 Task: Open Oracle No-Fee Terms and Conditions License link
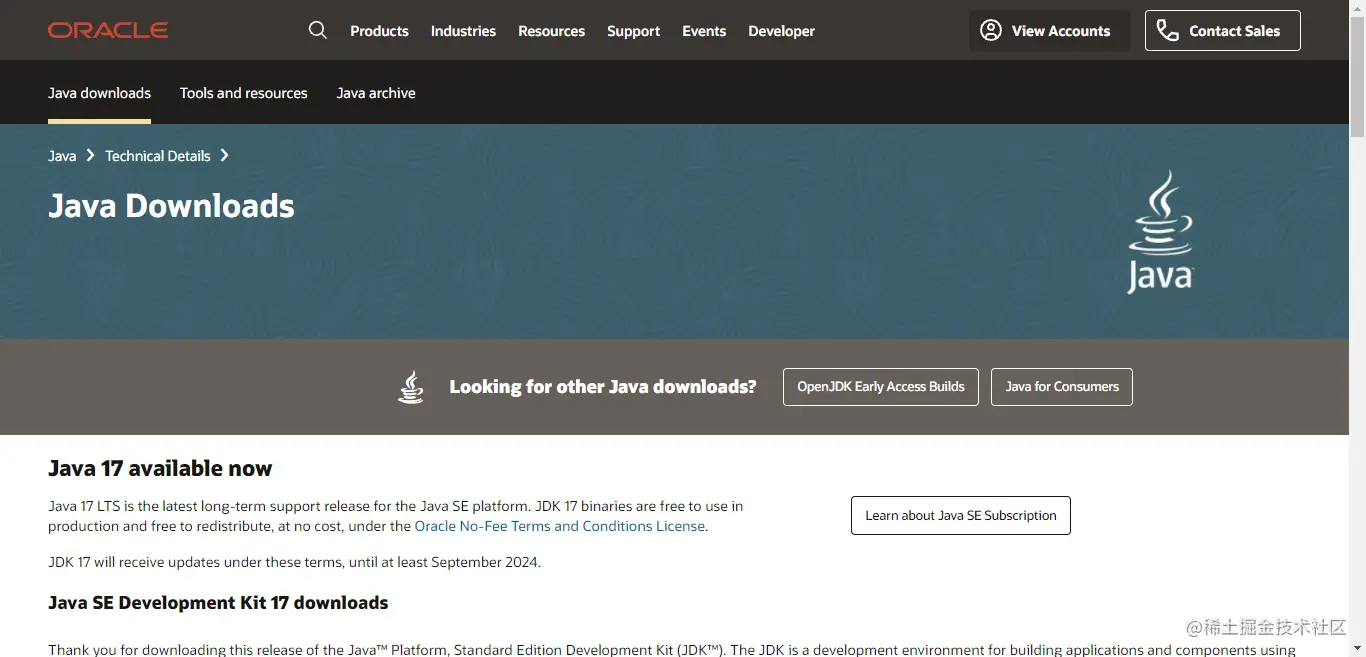(560, 526)
